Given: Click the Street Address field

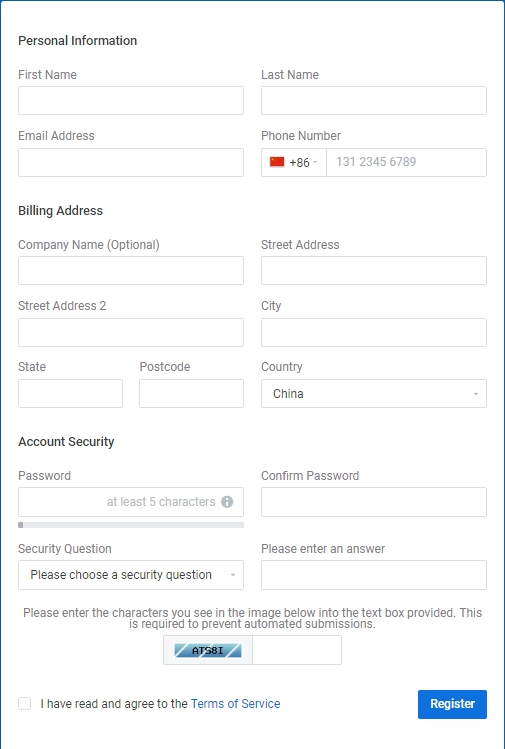Looking at the screenshot, I should (374, 270).
